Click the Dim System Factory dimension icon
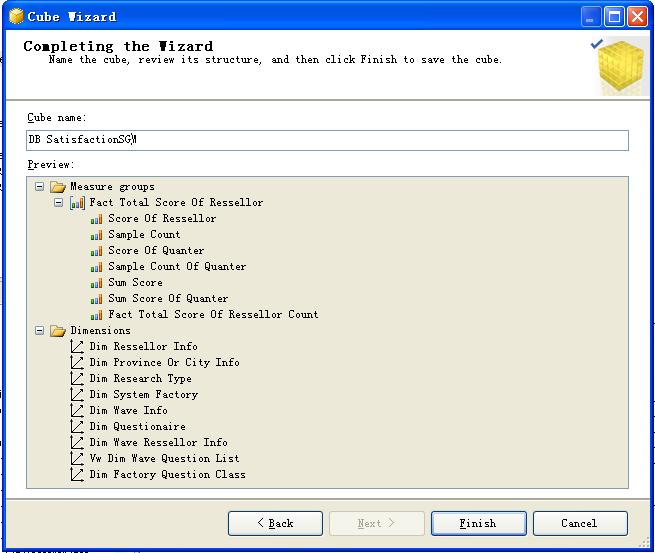 (x=77, y=395)
